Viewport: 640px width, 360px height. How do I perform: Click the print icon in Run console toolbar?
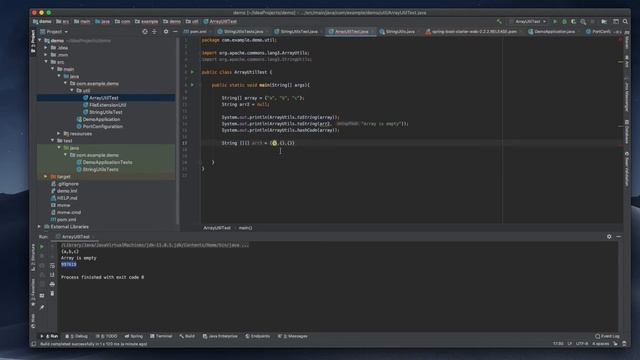pos(52,284)
